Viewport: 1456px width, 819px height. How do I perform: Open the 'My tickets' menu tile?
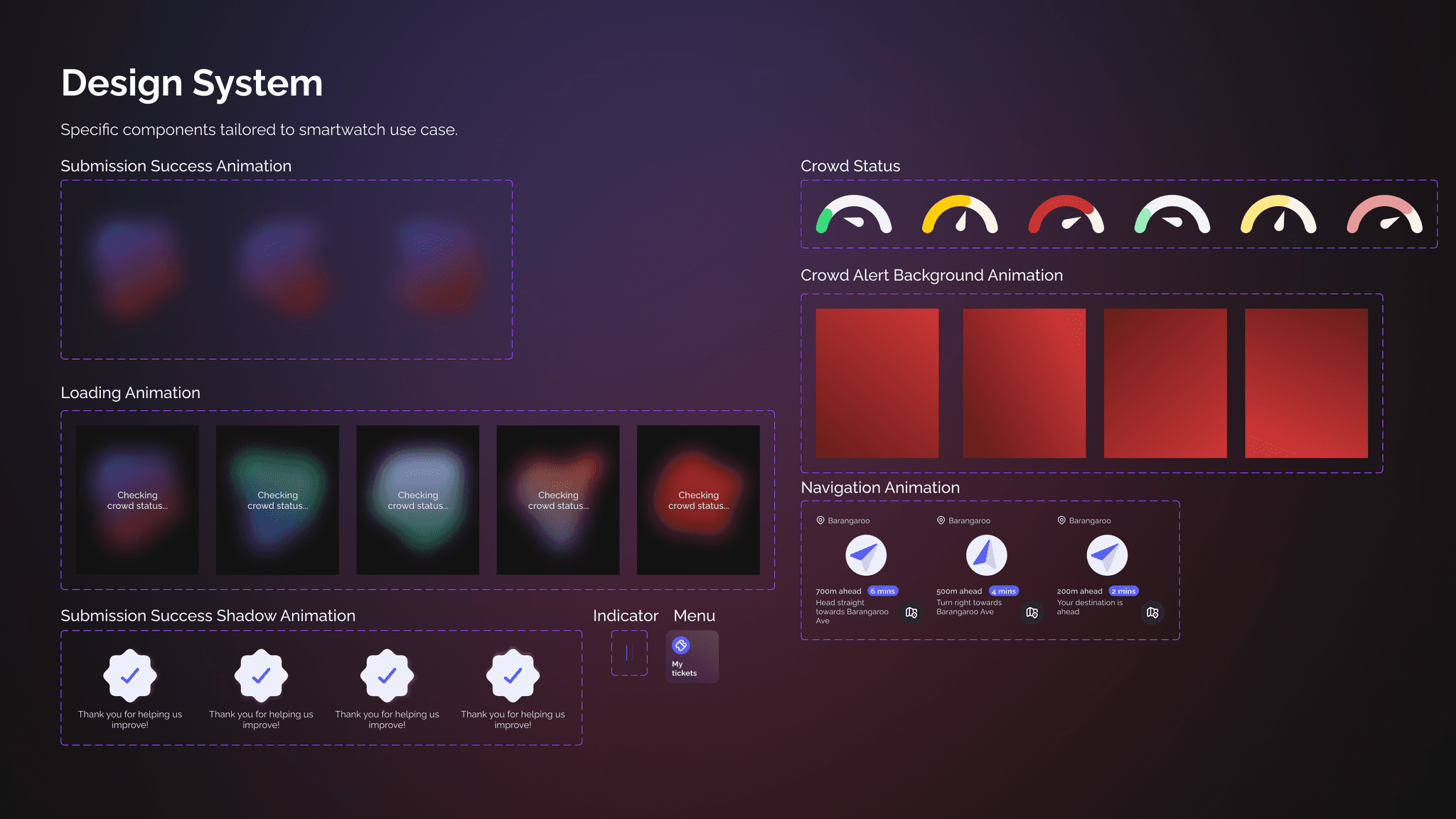click(x=692, y=657)
